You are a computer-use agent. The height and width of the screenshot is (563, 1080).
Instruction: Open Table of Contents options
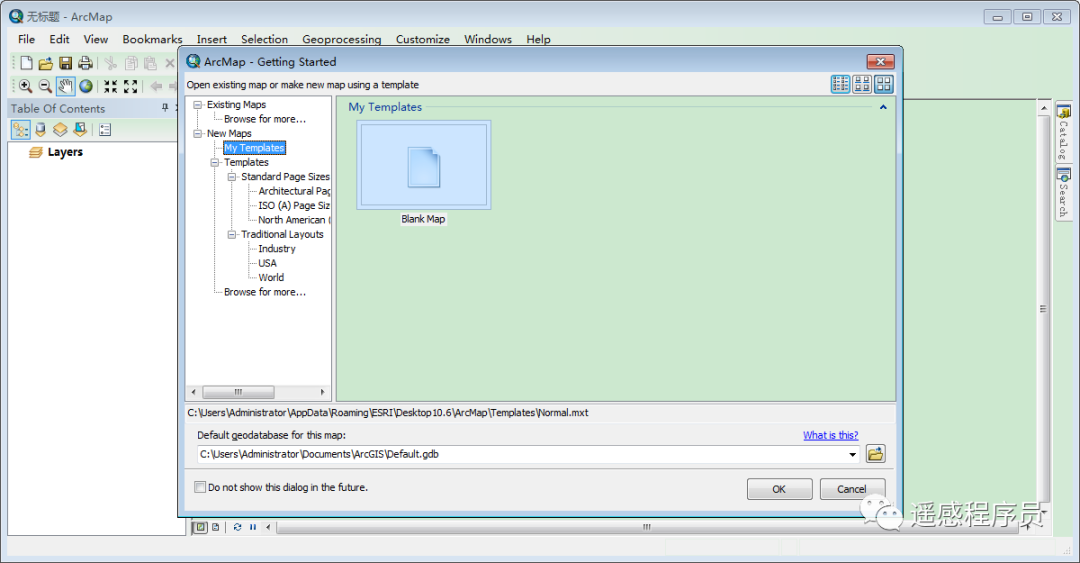tap(105, 130)
